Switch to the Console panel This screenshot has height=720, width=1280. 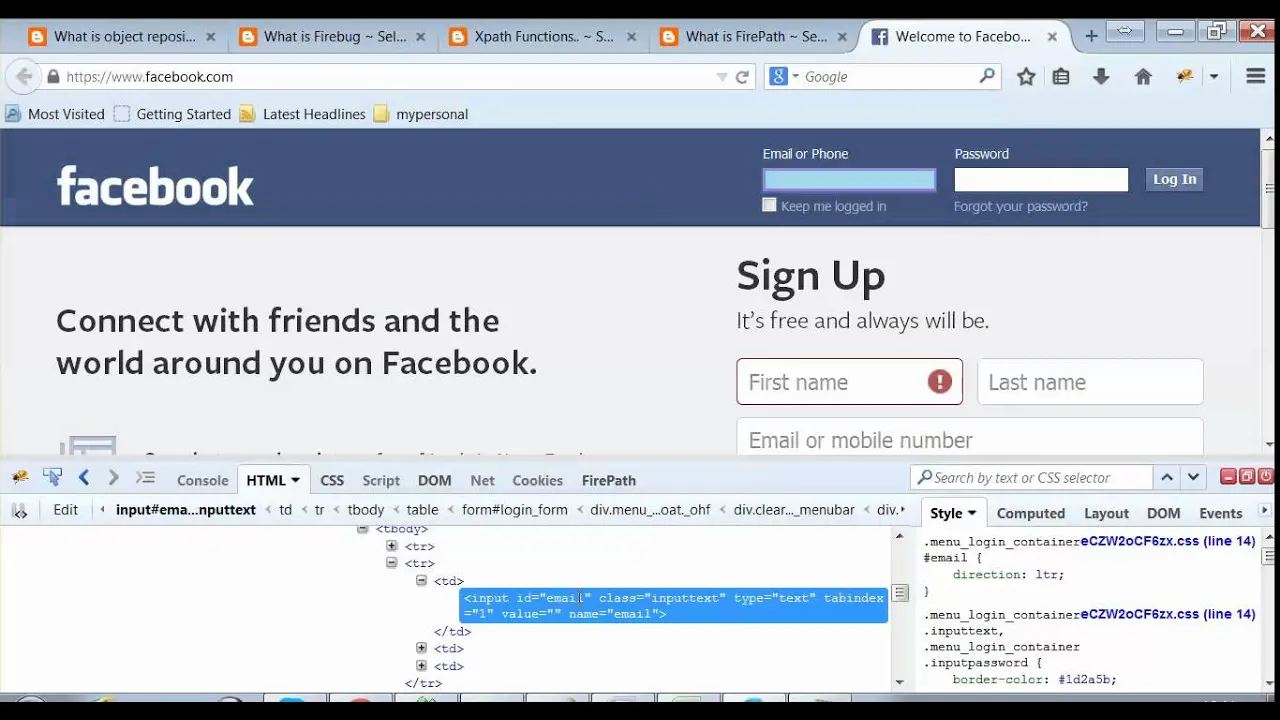203,480
